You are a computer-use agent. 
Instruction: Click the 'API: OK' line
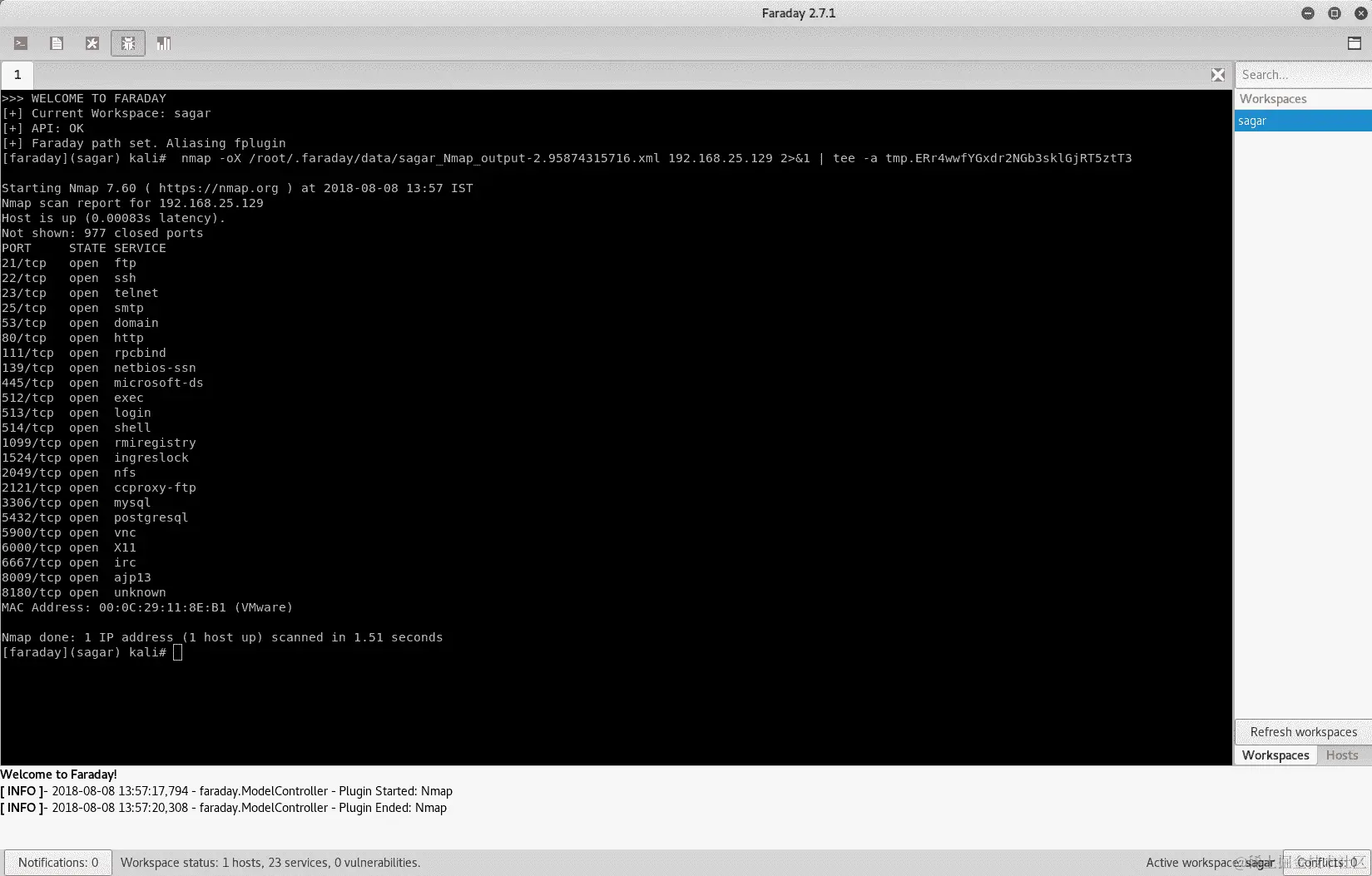(x=42, y=128)
